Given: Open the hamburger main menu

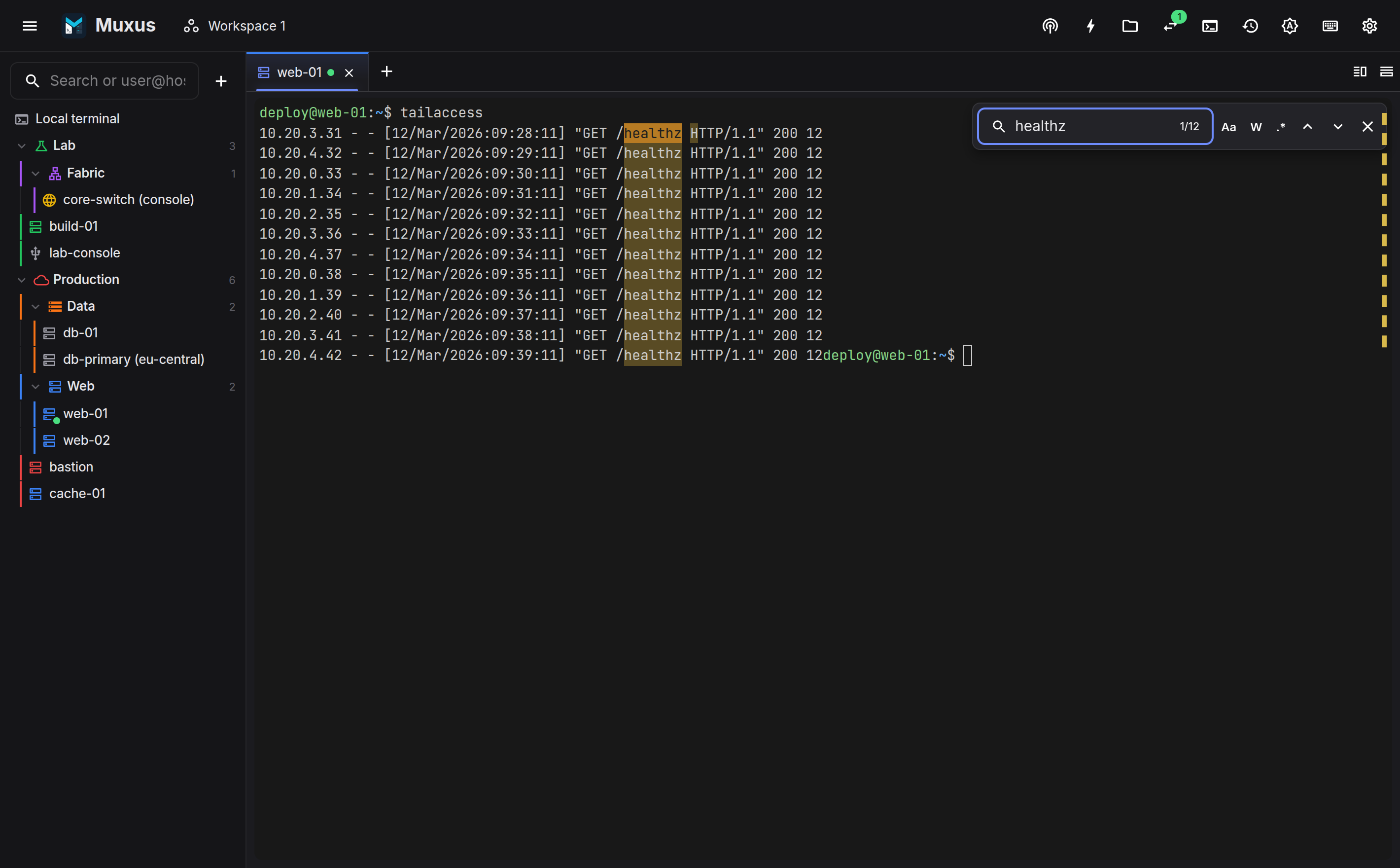Looking at the screenshot, I should (x=30, y=26).
